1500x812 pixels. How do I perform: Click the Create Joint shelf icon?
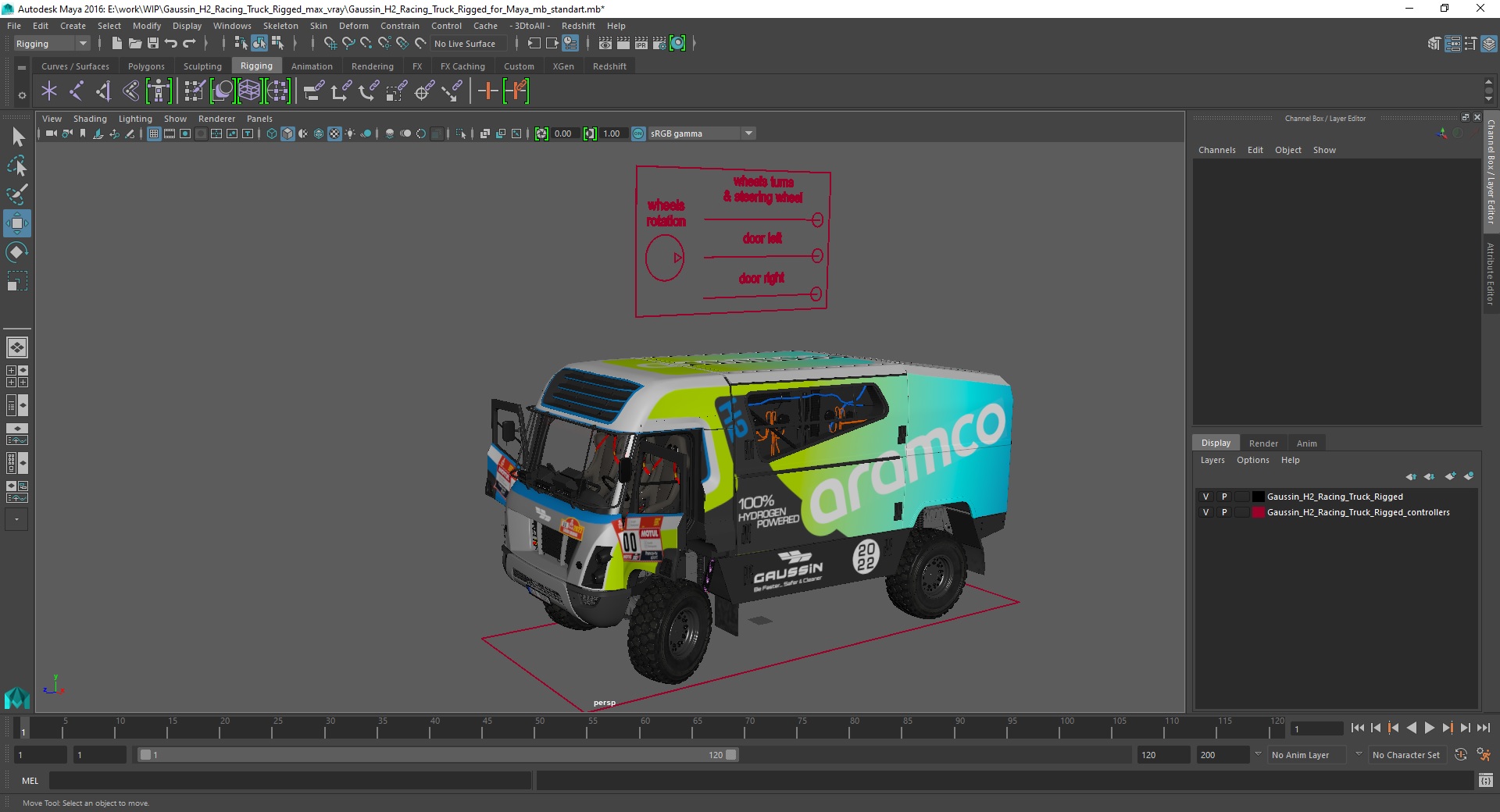(77, 91)
